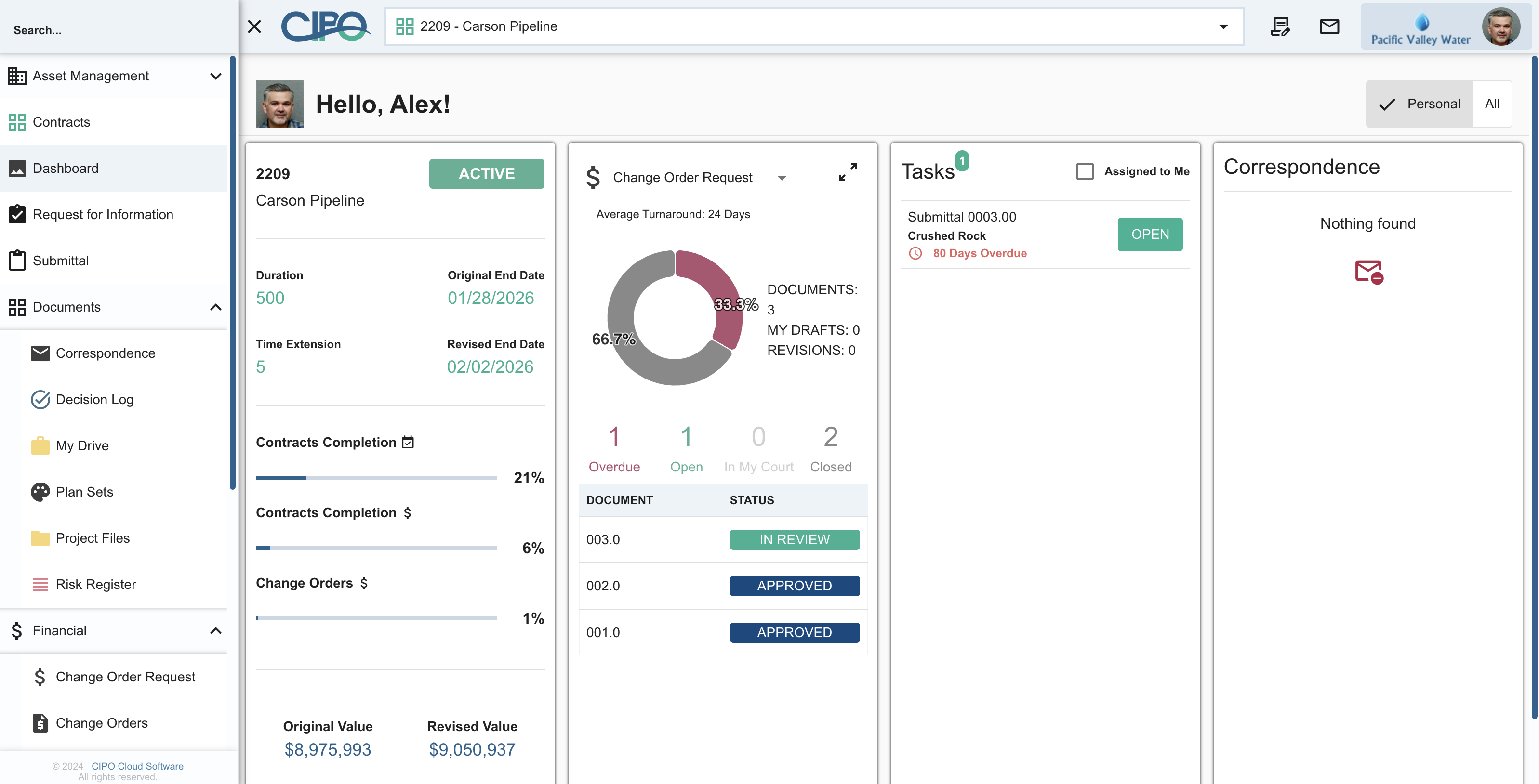Open the document edit icon in header
The height and width of the screenshot is (784, 1539).
click(x=1280, y=26)
